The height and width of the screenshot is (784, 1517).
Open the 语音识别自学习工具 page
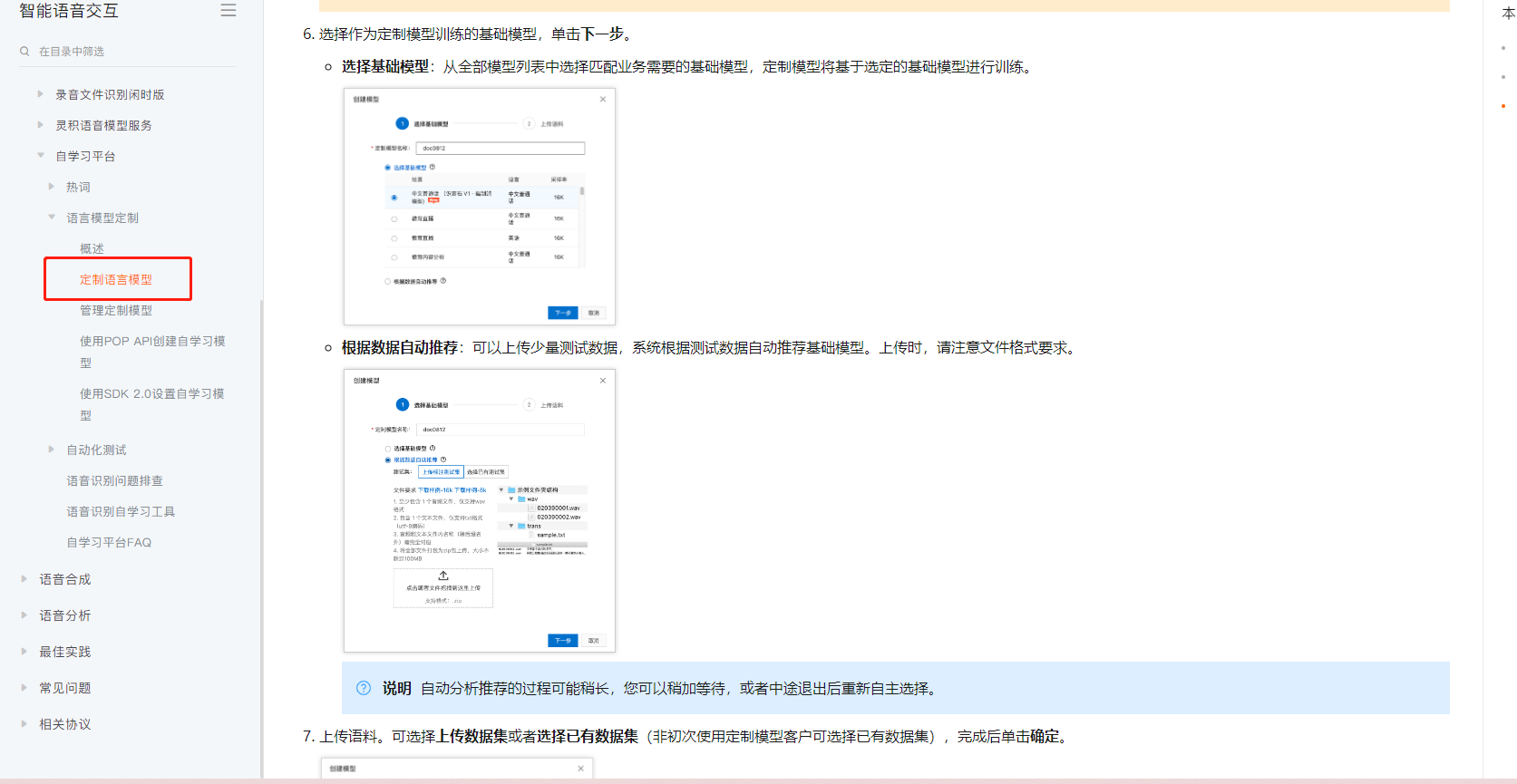[121, 511]
